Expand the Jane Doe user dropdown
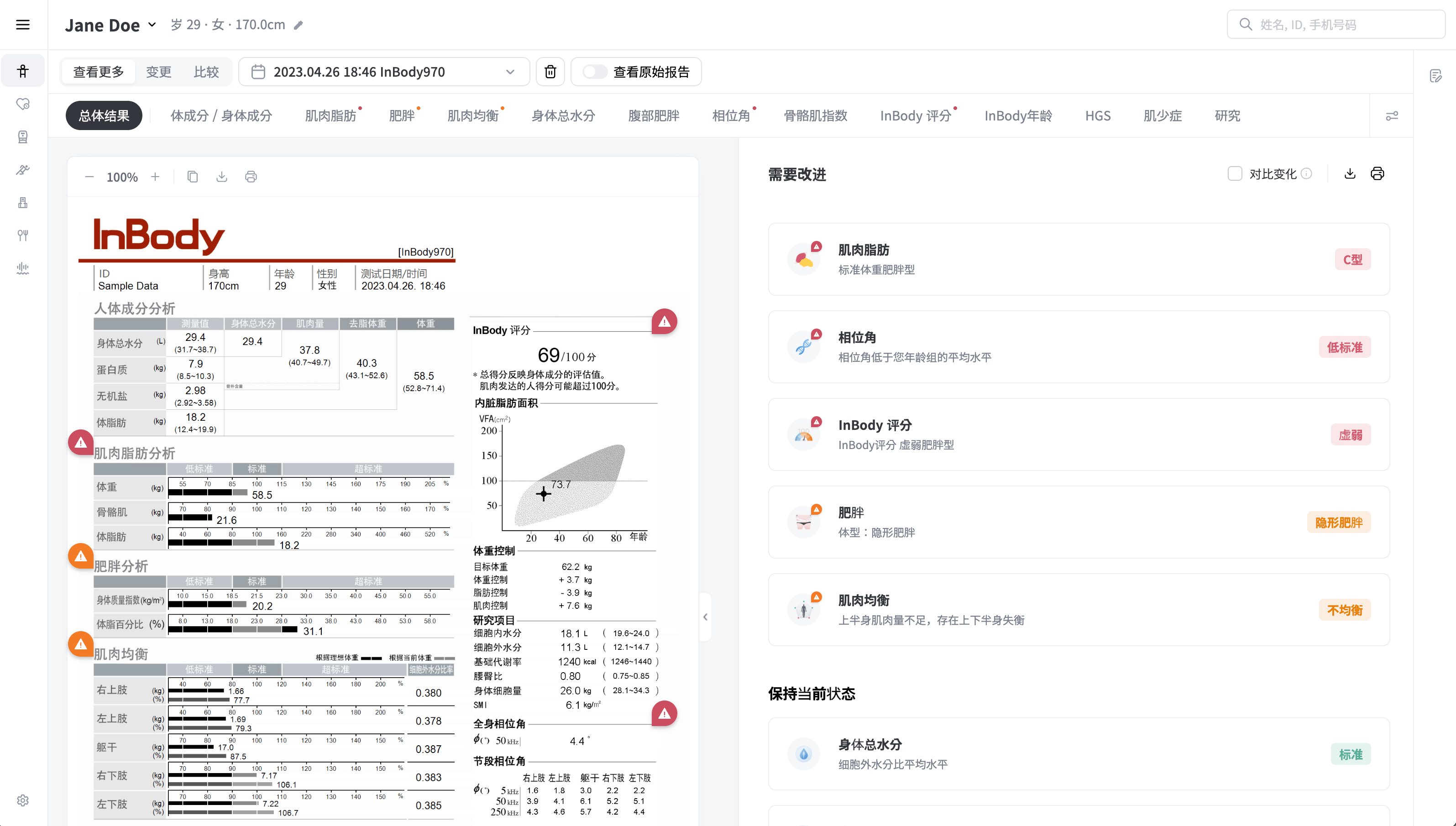1456x826 pixels. (152, 24)
